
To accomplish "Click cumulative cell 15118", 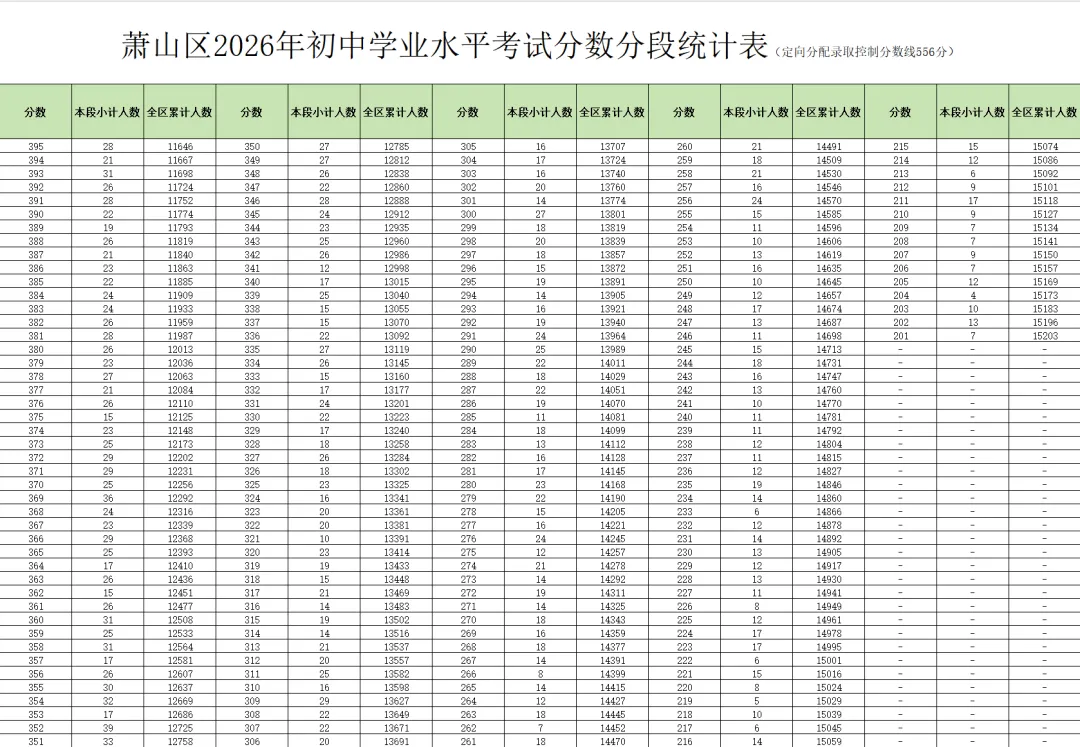I will [x=1046, y=201].
